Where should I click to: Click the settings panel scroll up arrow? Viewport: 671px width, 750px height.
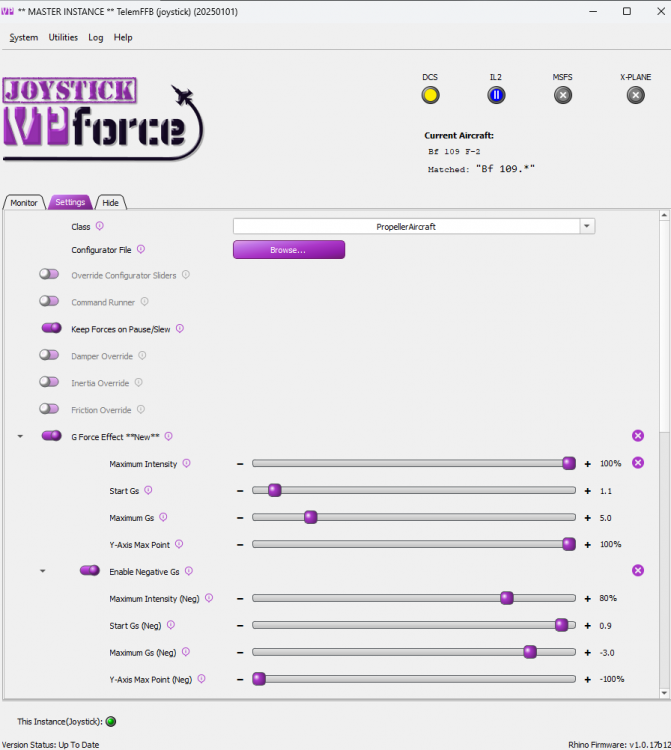664,216
